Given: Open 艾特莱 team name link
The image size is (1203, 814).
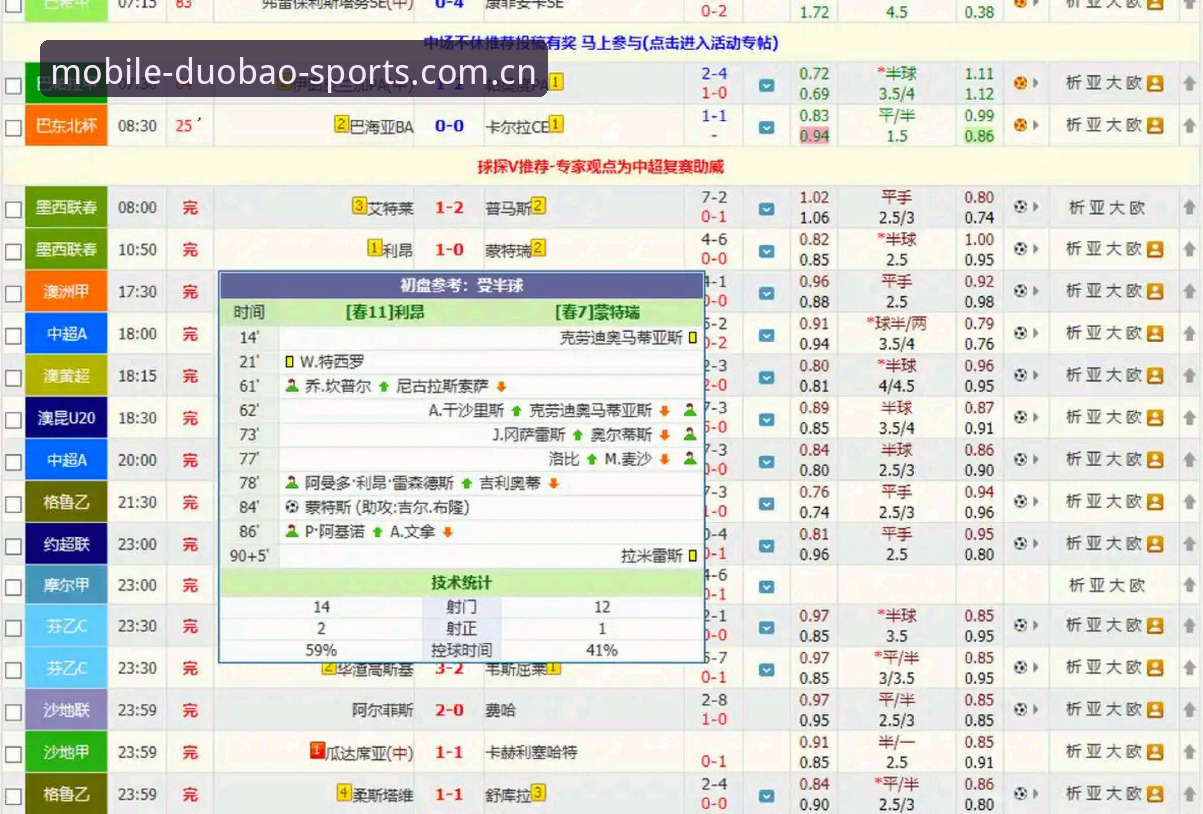Looking at the screenshot, I should 390,208.
